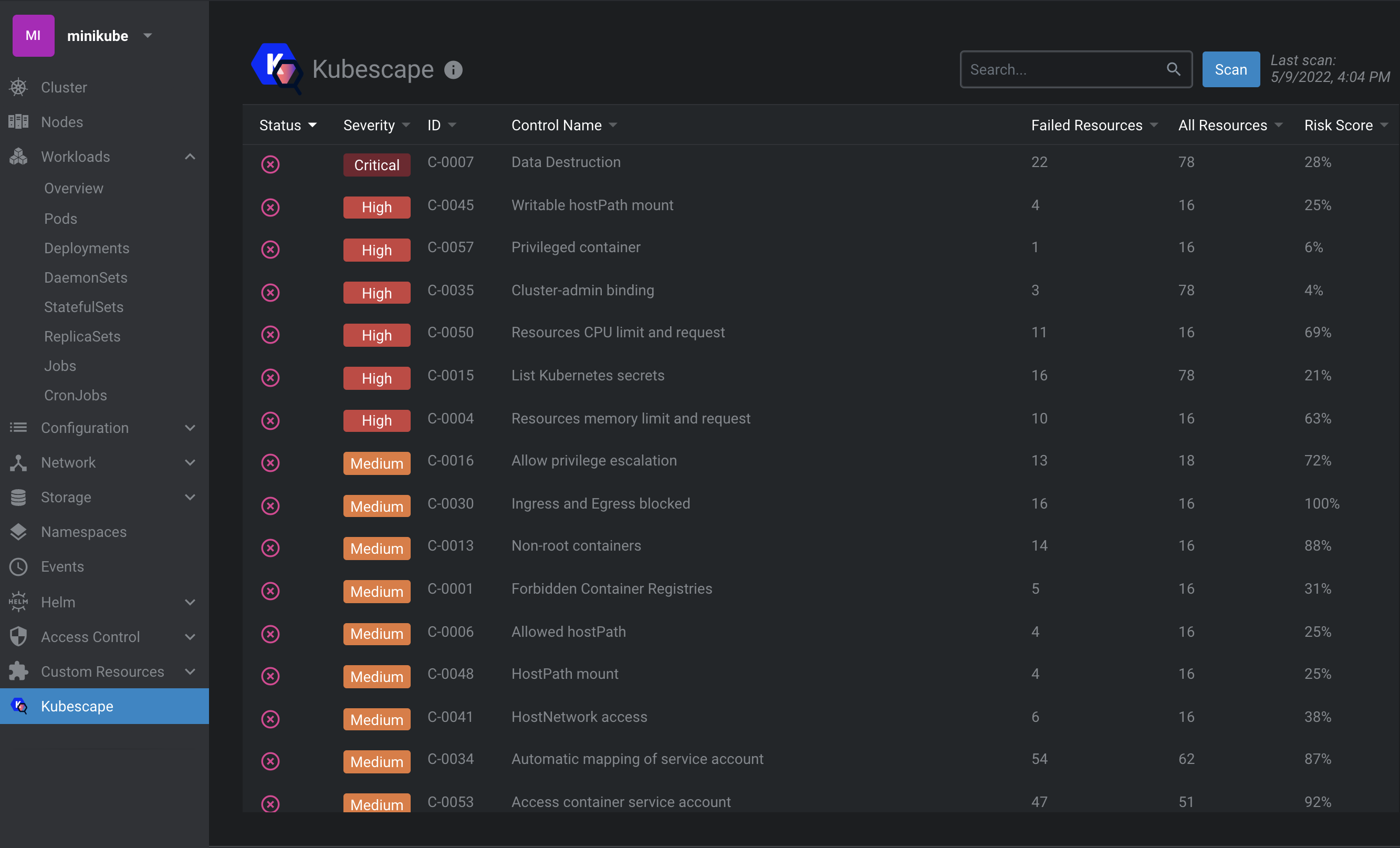The image size is (1400, 848).
Task: Expand the Helm section
Action: click(190, 602)
